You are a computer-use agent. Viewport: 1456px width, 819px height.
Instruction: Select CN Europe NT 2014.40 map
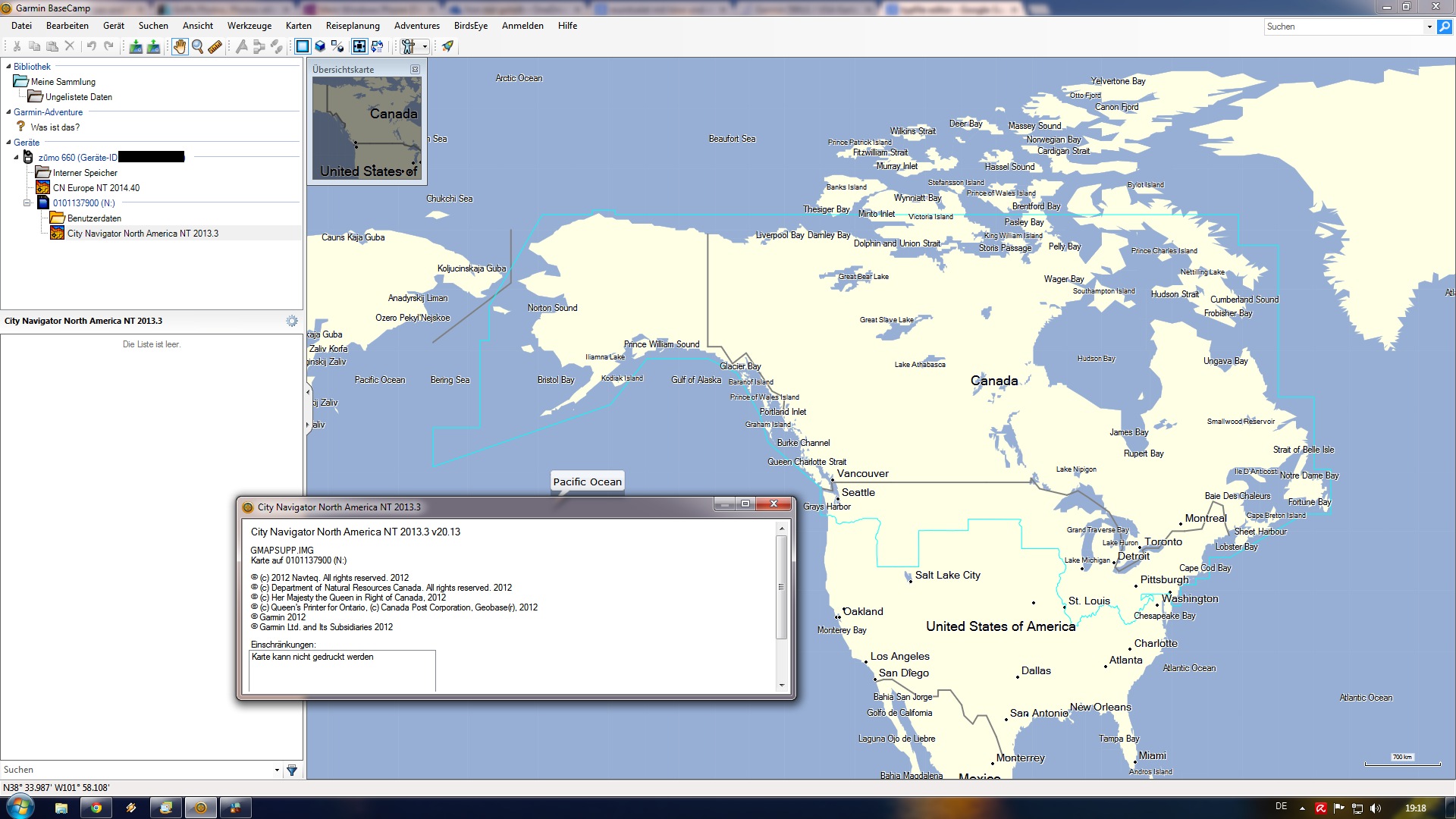click(96, 188)
